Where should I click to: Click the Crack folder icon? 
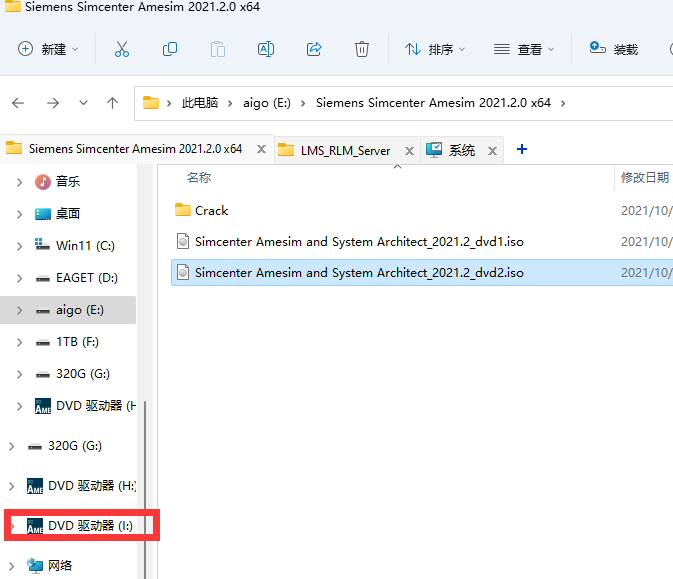point(183,210)
